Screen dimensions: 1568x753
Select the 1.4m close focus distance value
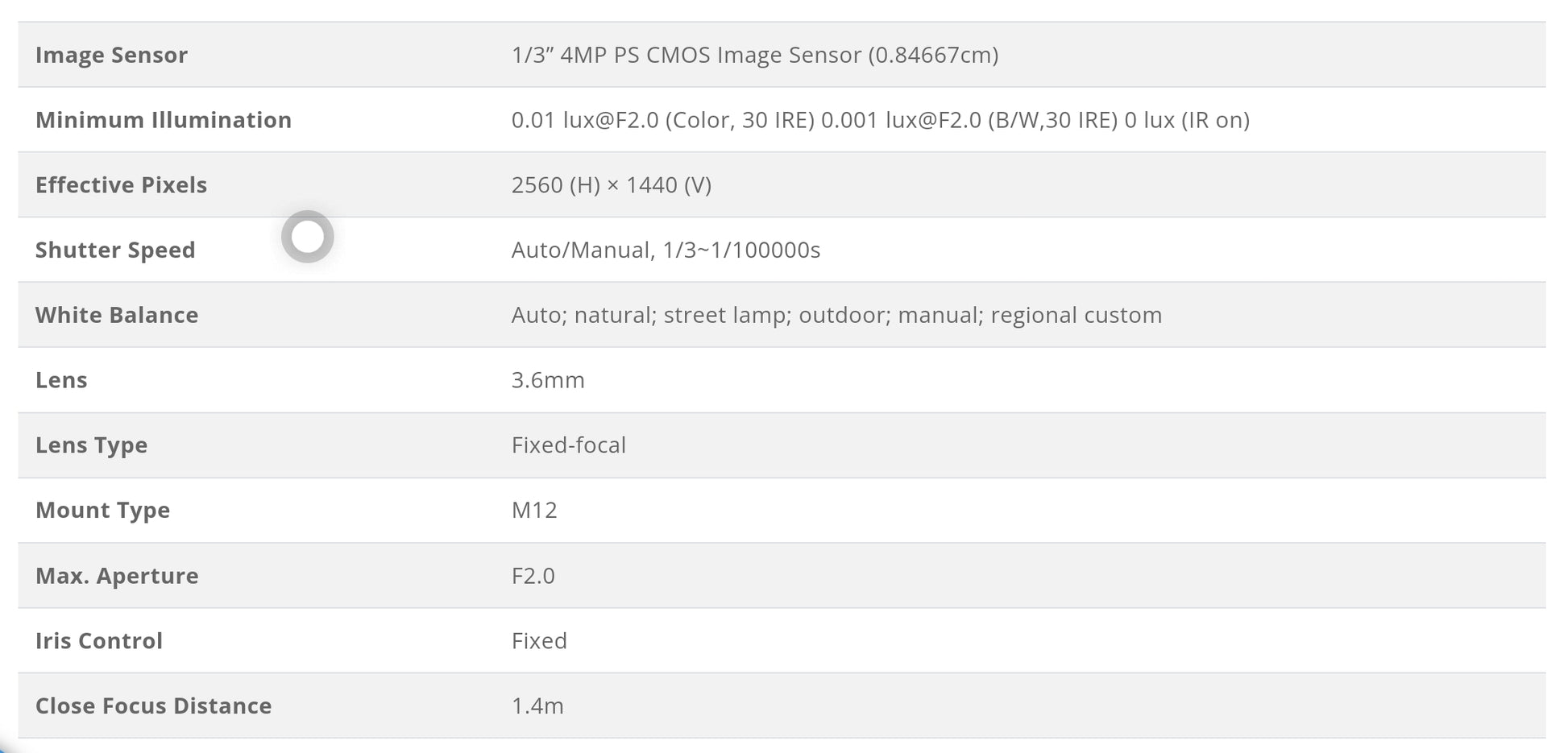(x=537, y=706)
